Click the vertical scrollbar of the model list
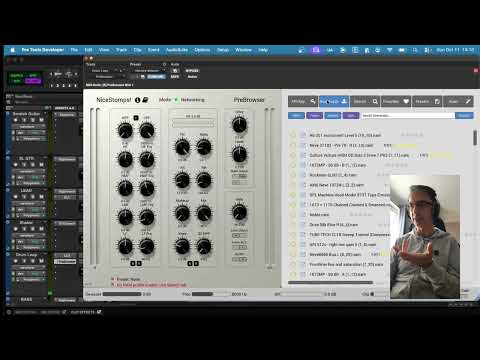 [475, 137]
